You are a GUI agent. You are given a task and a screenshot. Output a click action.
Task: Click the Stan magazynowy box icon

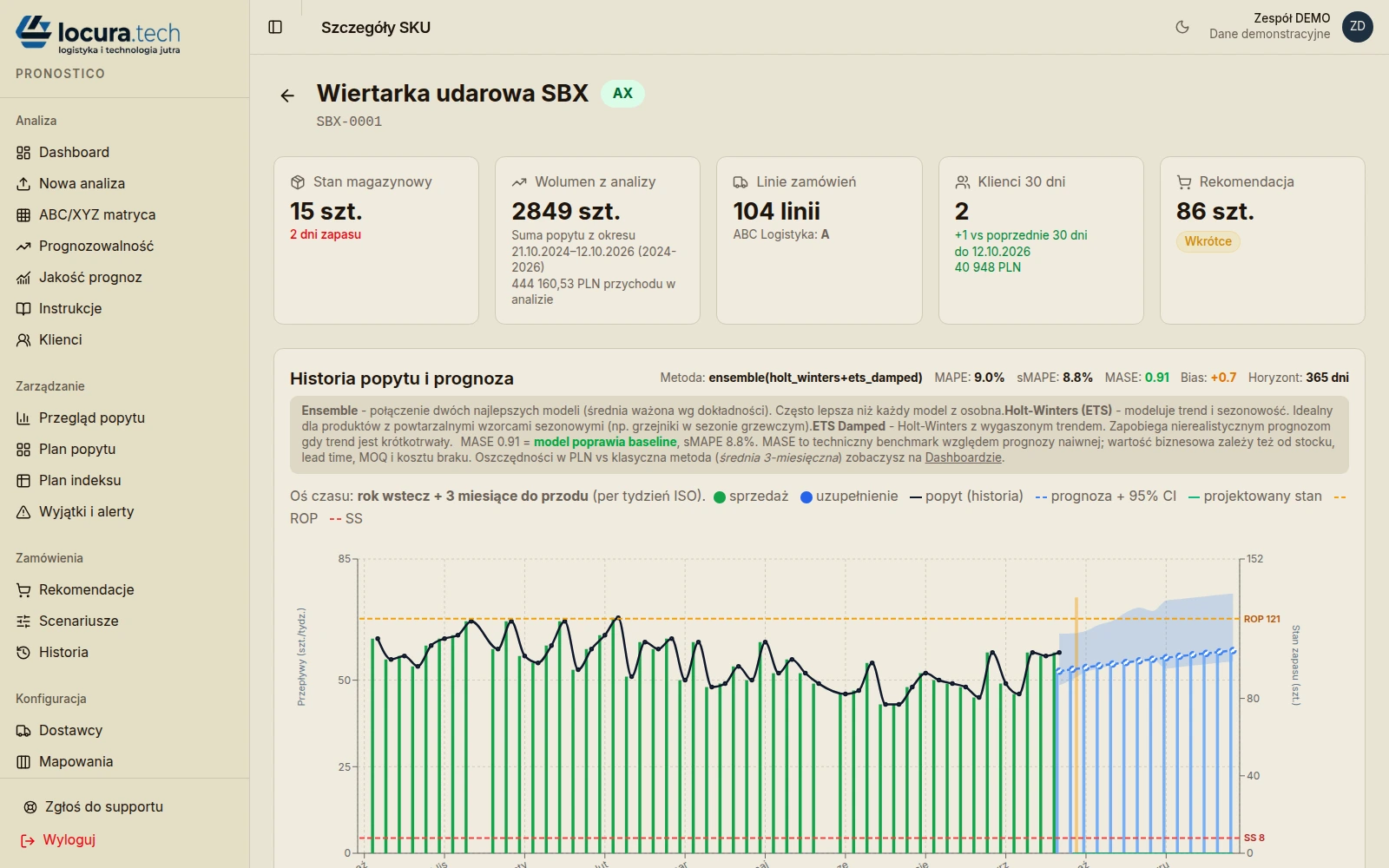pyautogui.click(x=298, y=182)
